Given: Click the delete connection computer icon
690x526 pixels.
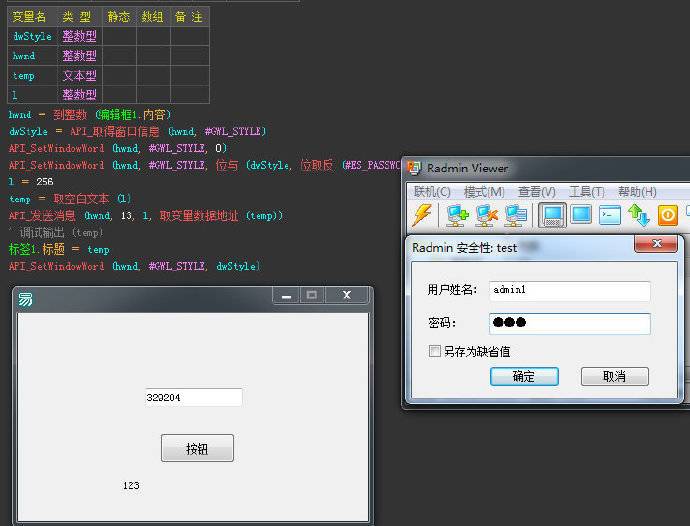Looking at the screenshot, I should (x=487, y=214).
